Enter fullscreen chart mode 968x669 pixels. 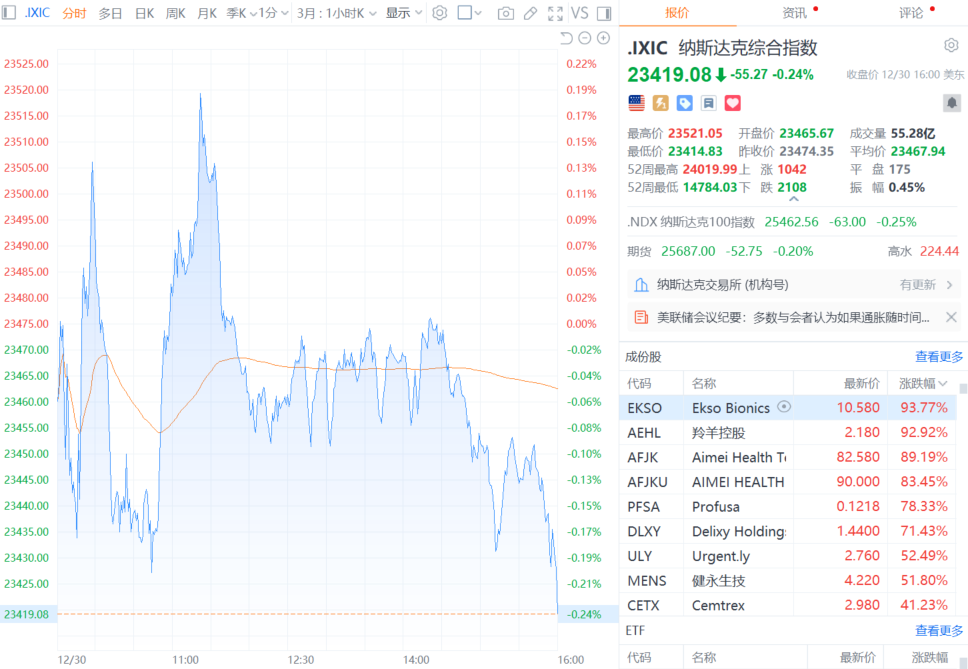point(554,13)
